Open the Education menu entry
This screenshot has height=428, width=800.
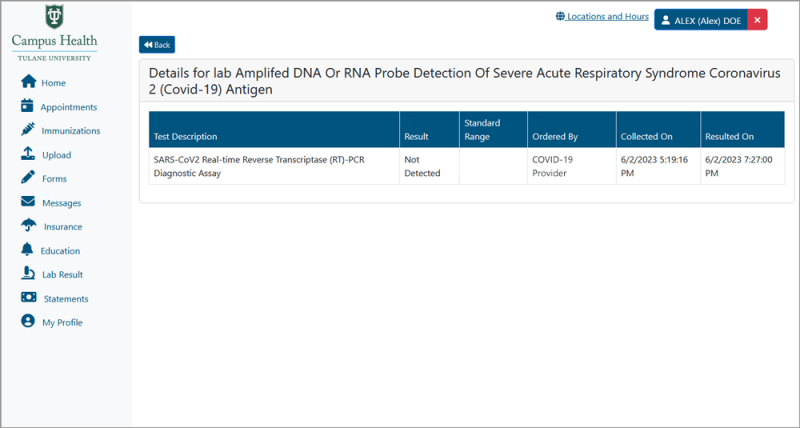point(60,251)
